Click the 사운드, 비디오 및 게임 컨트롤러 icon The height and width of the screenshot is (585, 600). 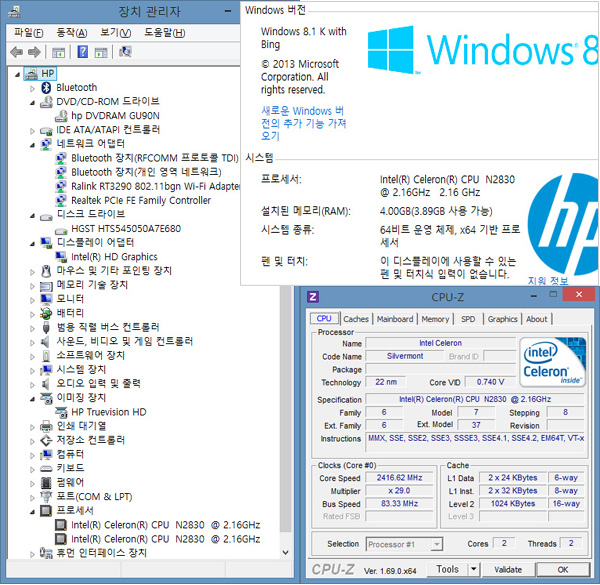pyautogui.click(x=46, y=342)
